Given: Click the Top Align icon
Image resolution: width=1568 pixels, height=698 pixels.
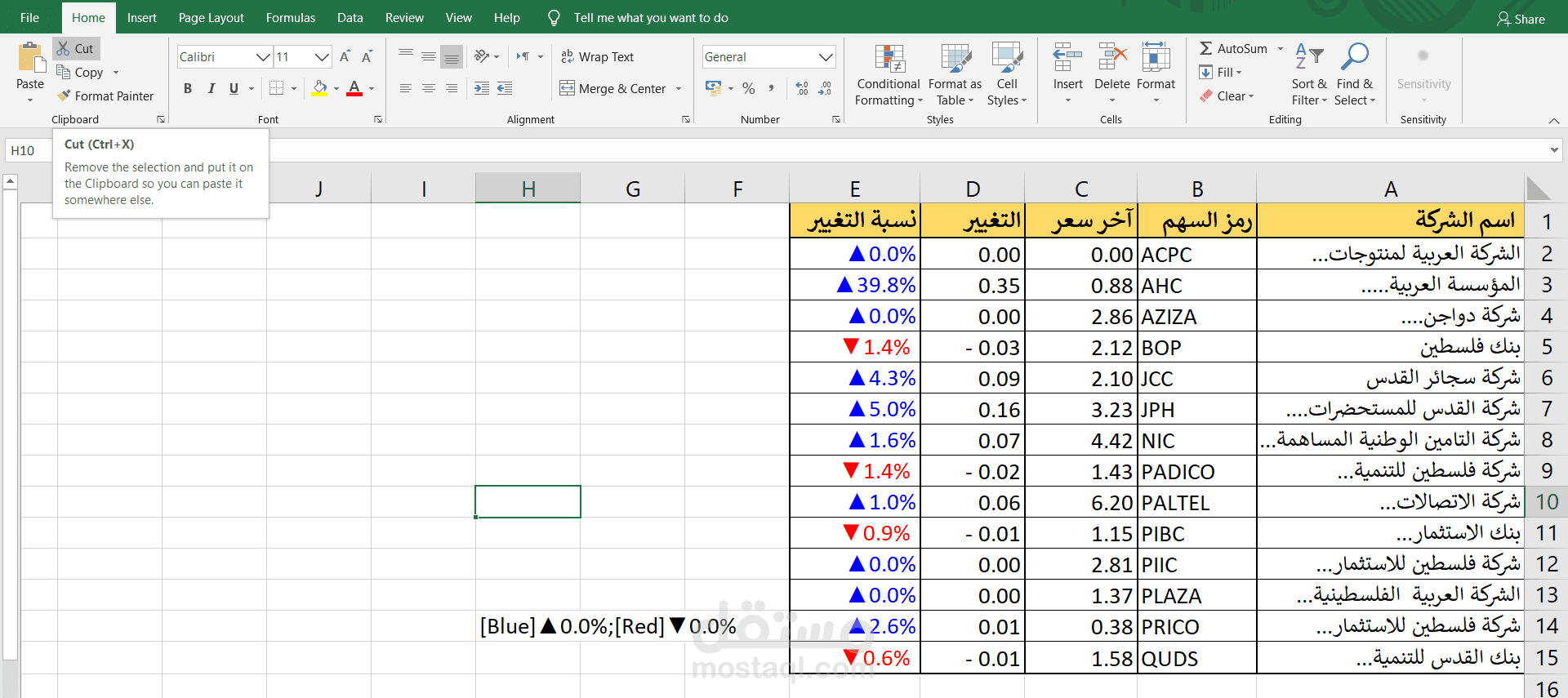Looking at the screenshot, I should click(406, 56).
